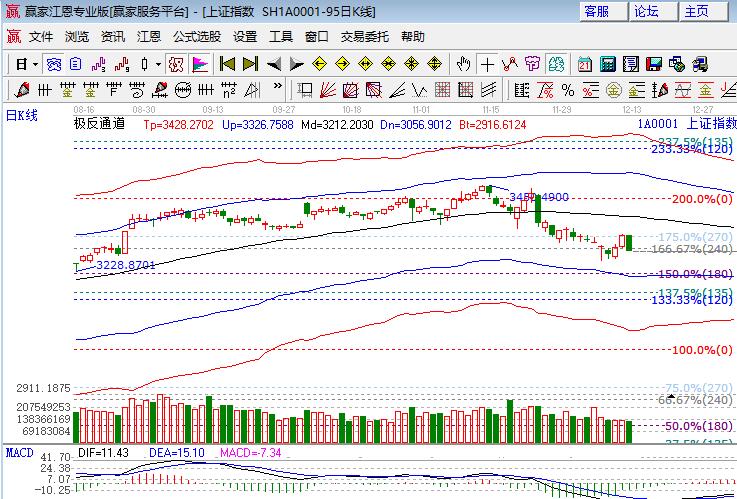Click the 客服 button
Screen dimensions: 737x499
tap(597, 11)
